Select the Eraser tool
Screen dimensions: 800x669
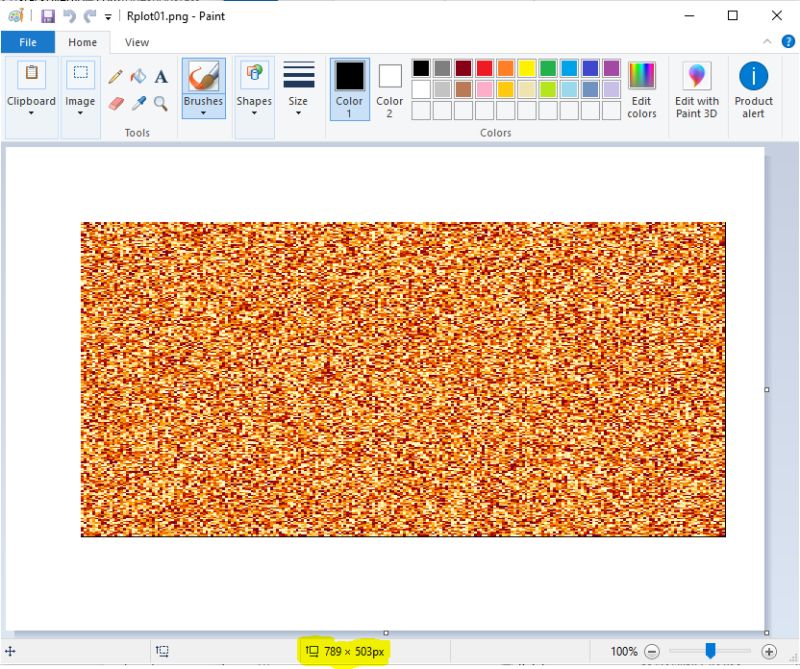[115, 102]
